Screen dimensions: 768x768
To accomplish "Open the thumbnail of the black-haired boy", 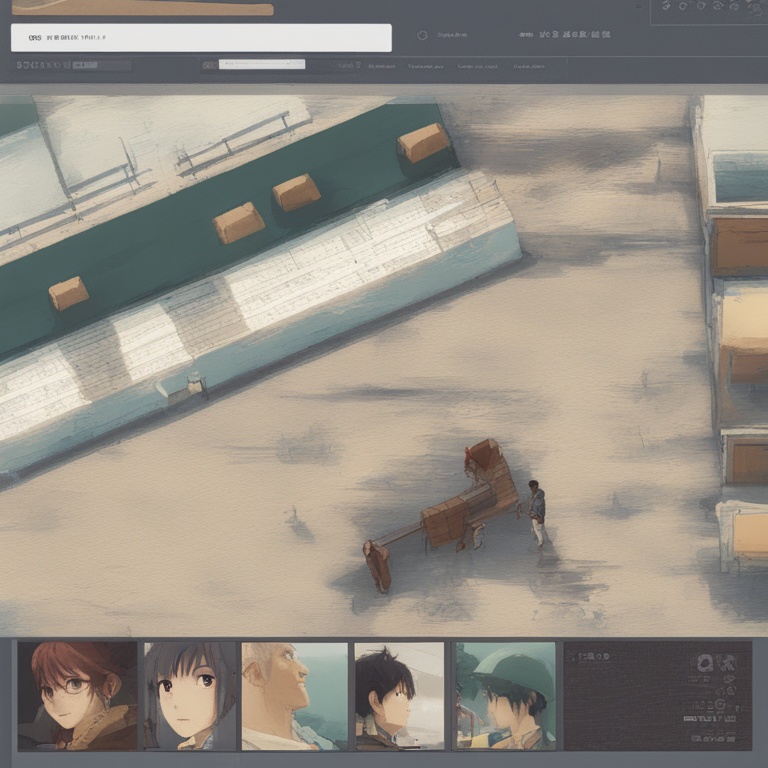I will click(399, 696).
